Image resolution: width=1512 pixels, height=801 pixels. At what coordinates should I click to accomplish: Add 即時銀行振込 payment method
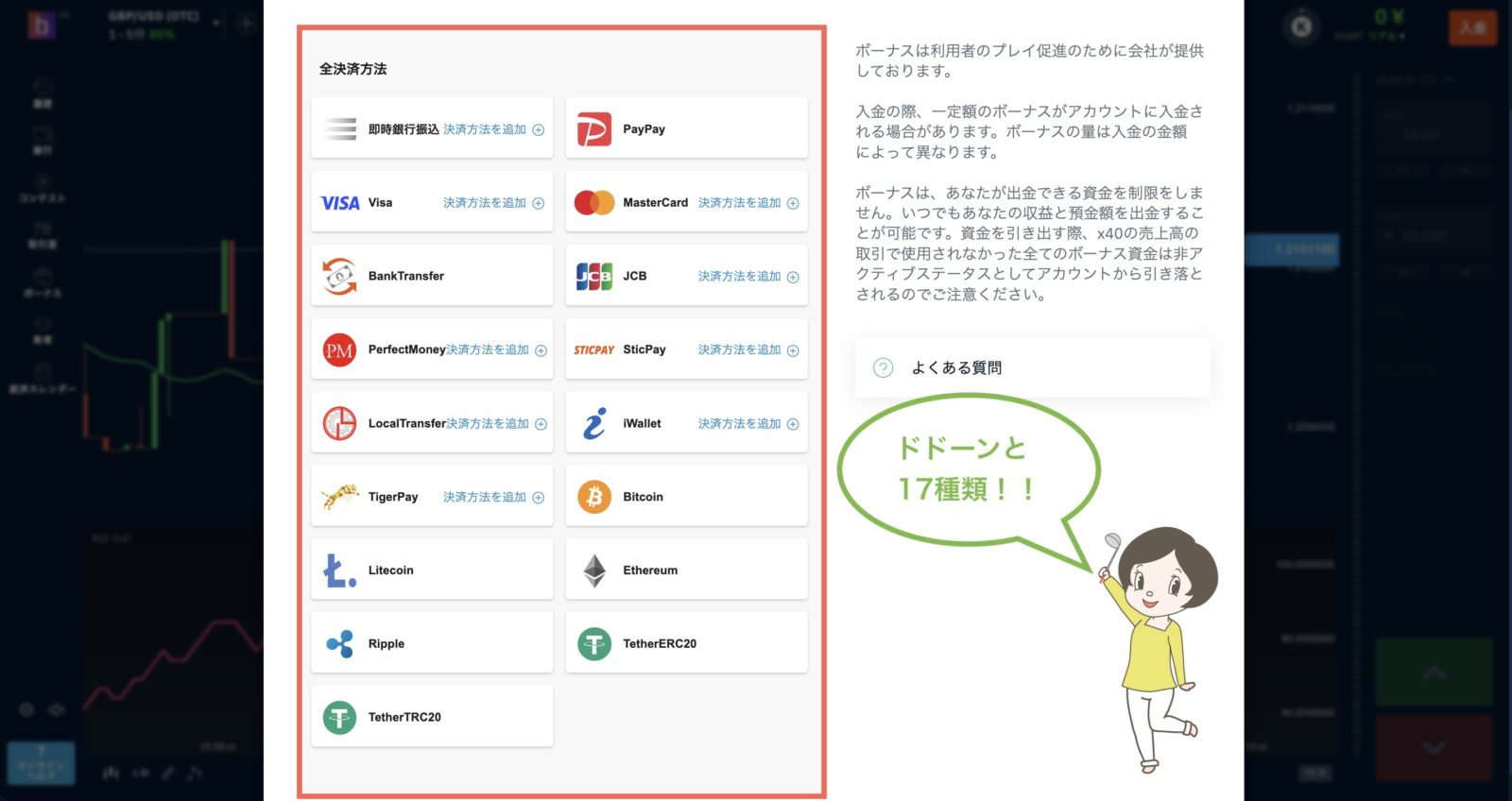point(485,129)
